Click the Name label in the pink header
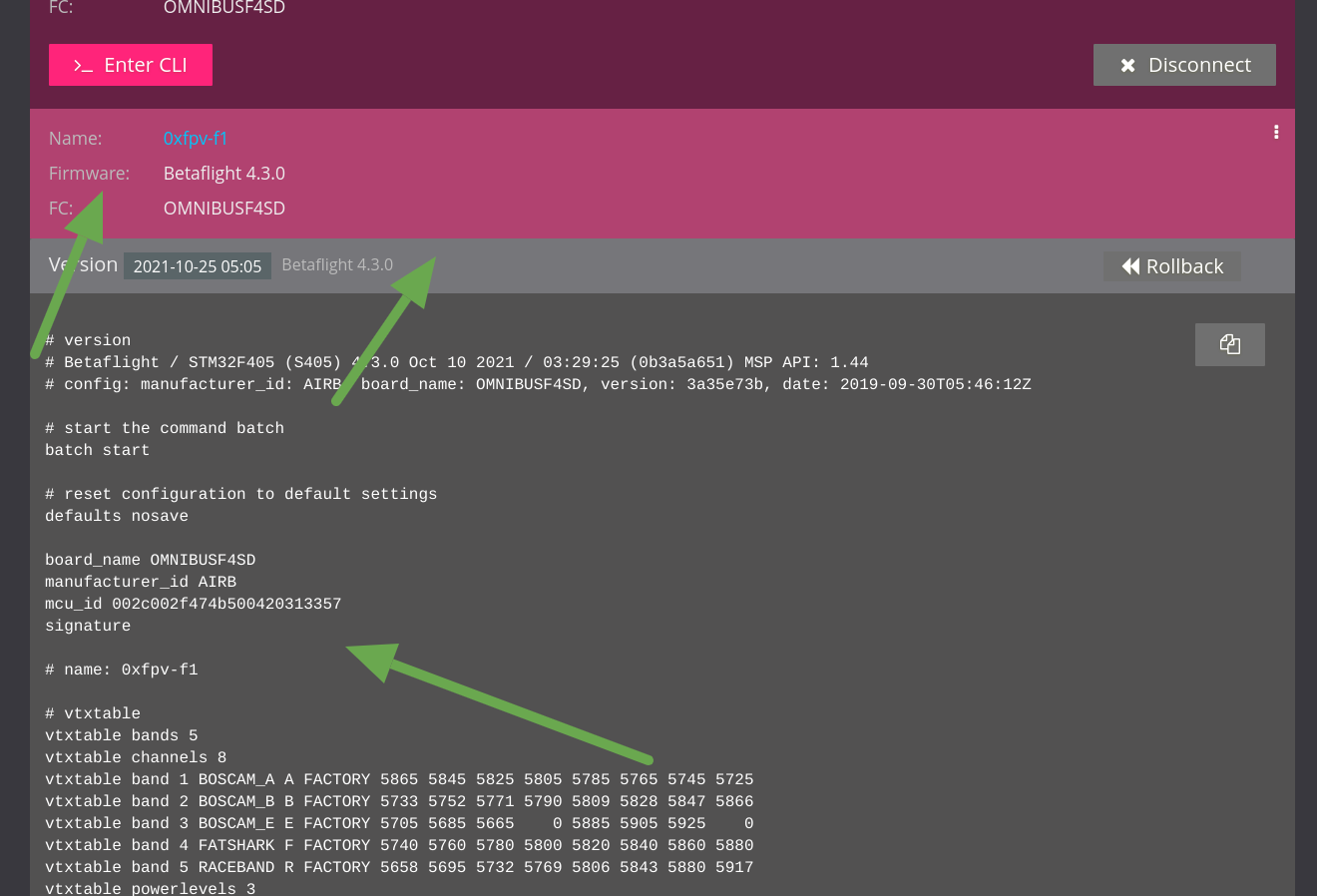This screenshot has height=896, width=1317. [x=75, y=138]
